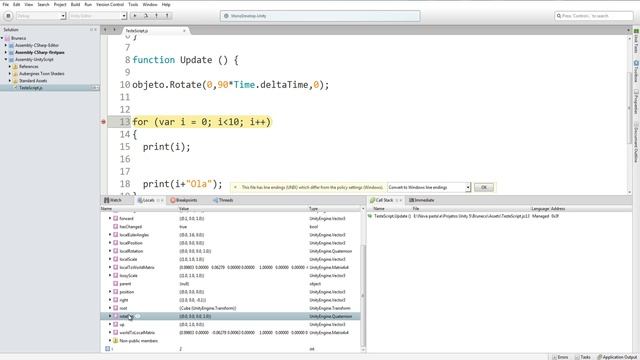
Task: Open the Tasks pad in status bar
Action: point(583,357)
